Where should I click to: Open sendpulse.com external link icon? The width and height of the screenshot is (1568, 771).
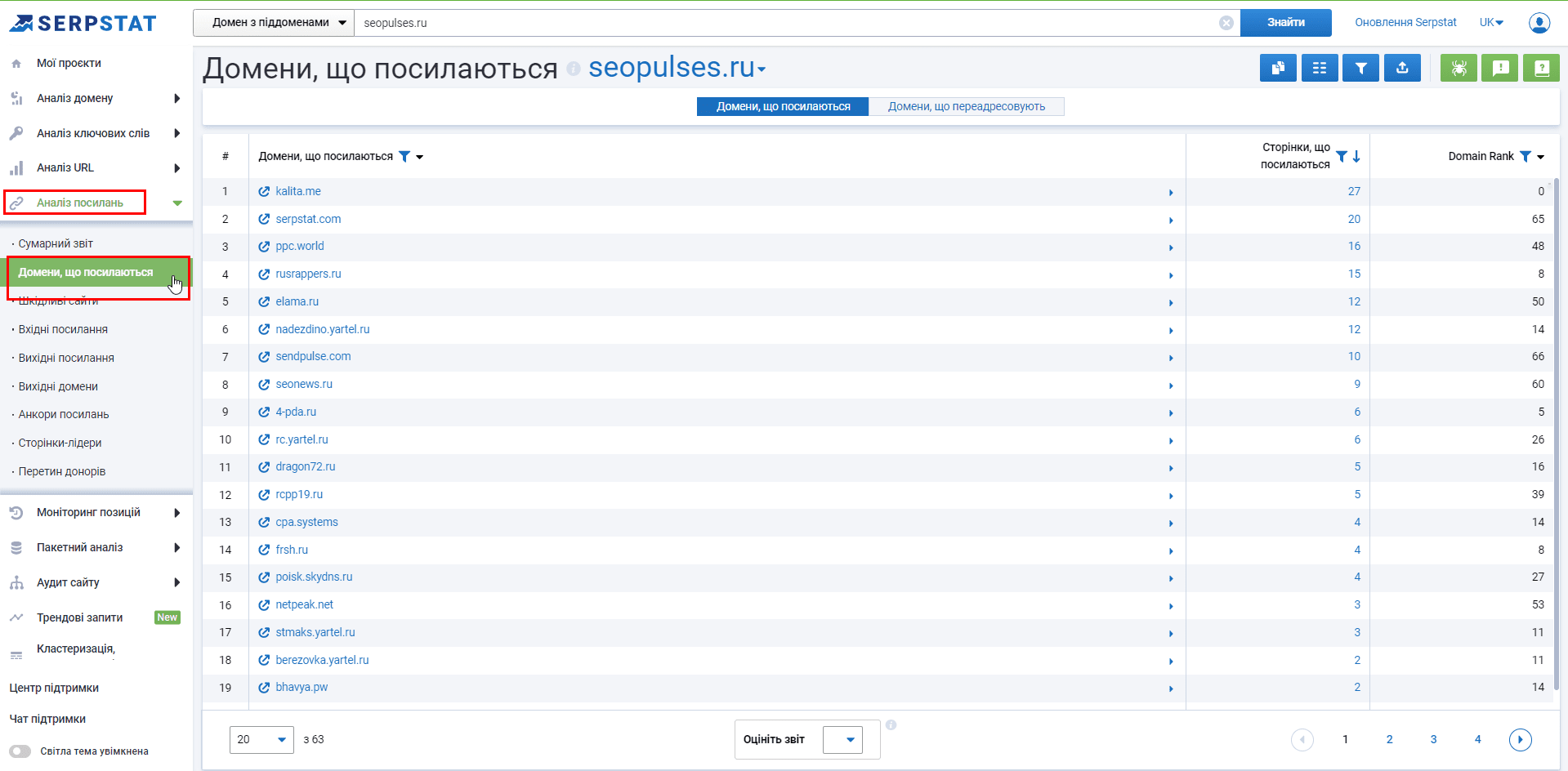(264, 356)
